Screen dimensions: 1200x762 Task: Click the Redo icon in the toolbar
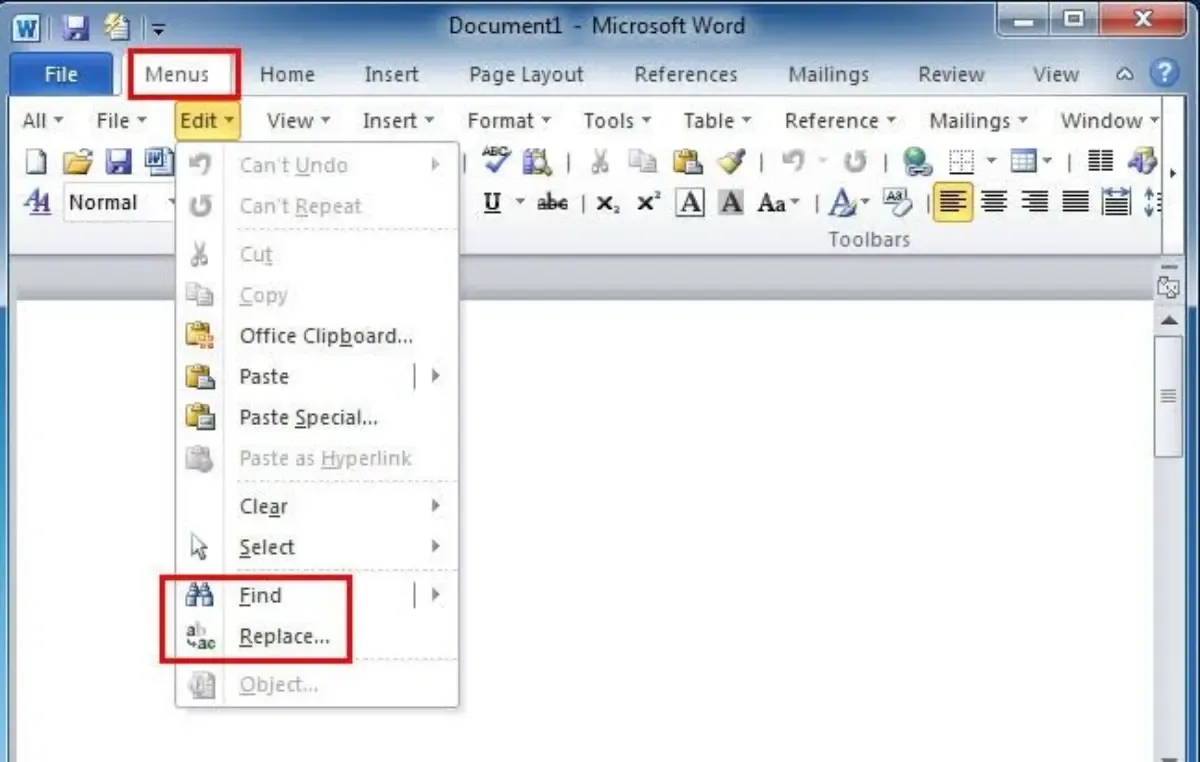pyautogui.click(x=854, y=161)
